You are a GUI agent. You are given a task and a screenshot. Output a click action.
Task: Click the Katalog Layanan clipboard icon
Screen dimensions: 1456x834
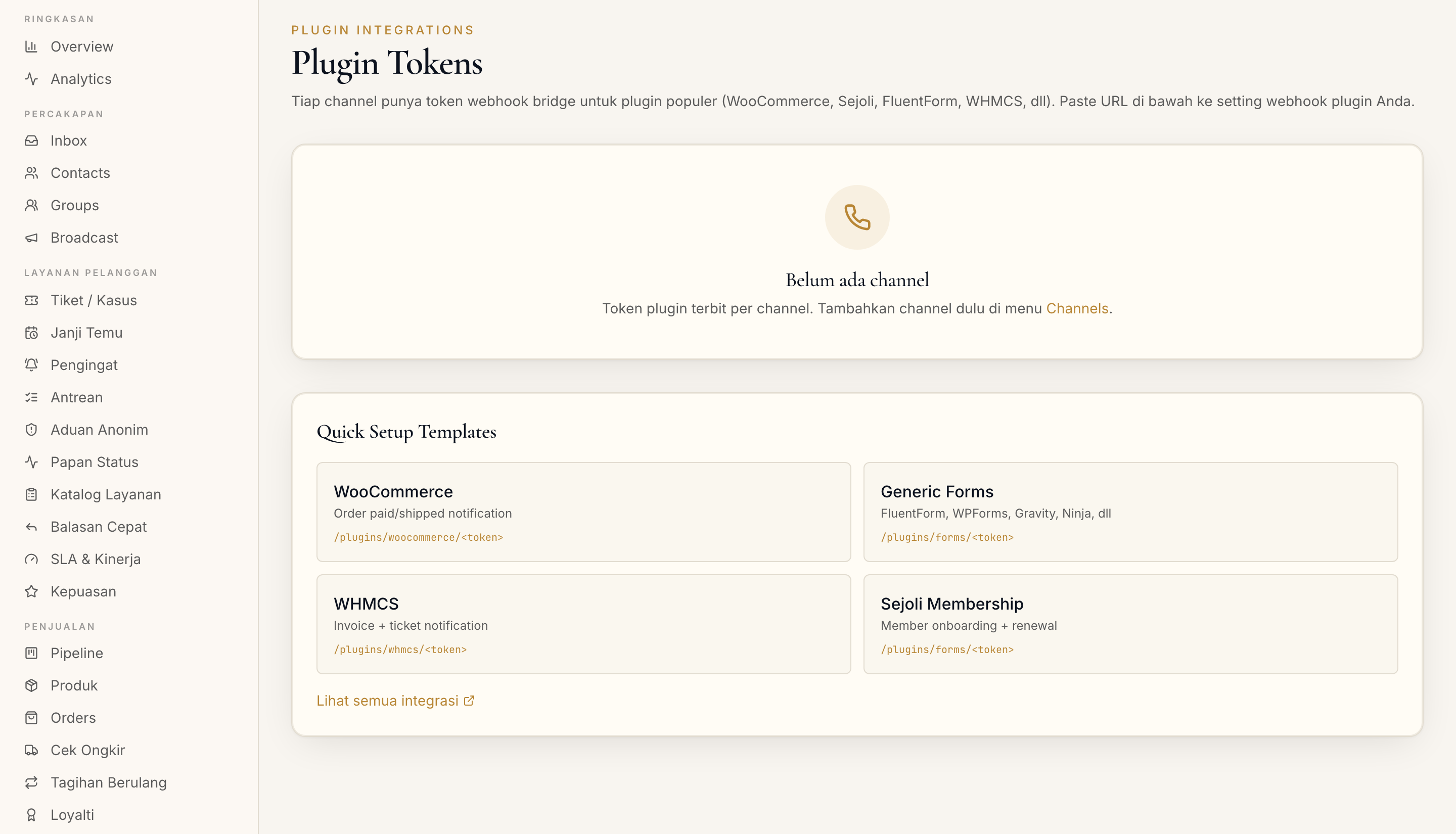coord(31,494)
